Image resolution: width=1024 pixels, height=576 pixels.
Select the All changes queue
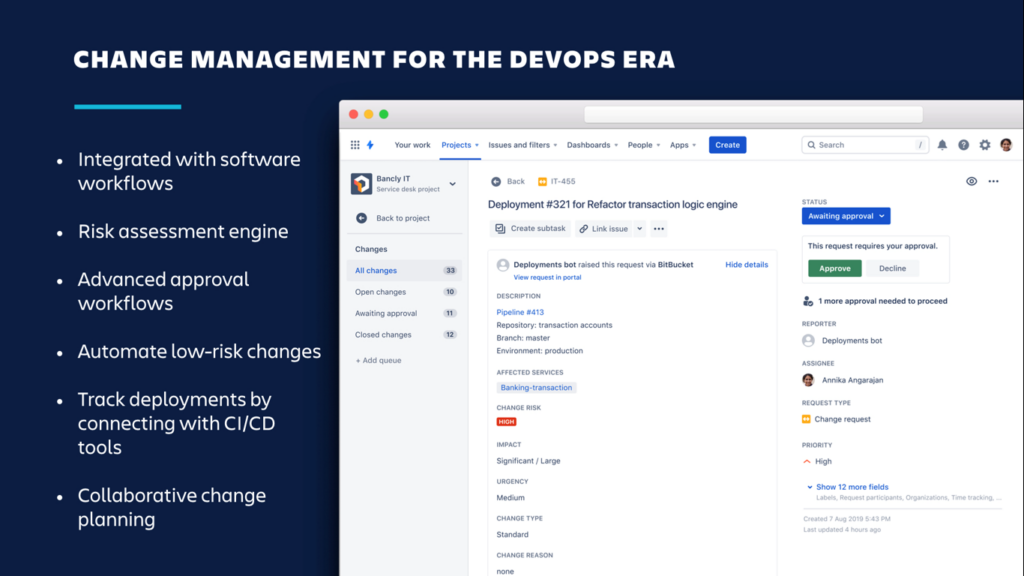(404, 270)
